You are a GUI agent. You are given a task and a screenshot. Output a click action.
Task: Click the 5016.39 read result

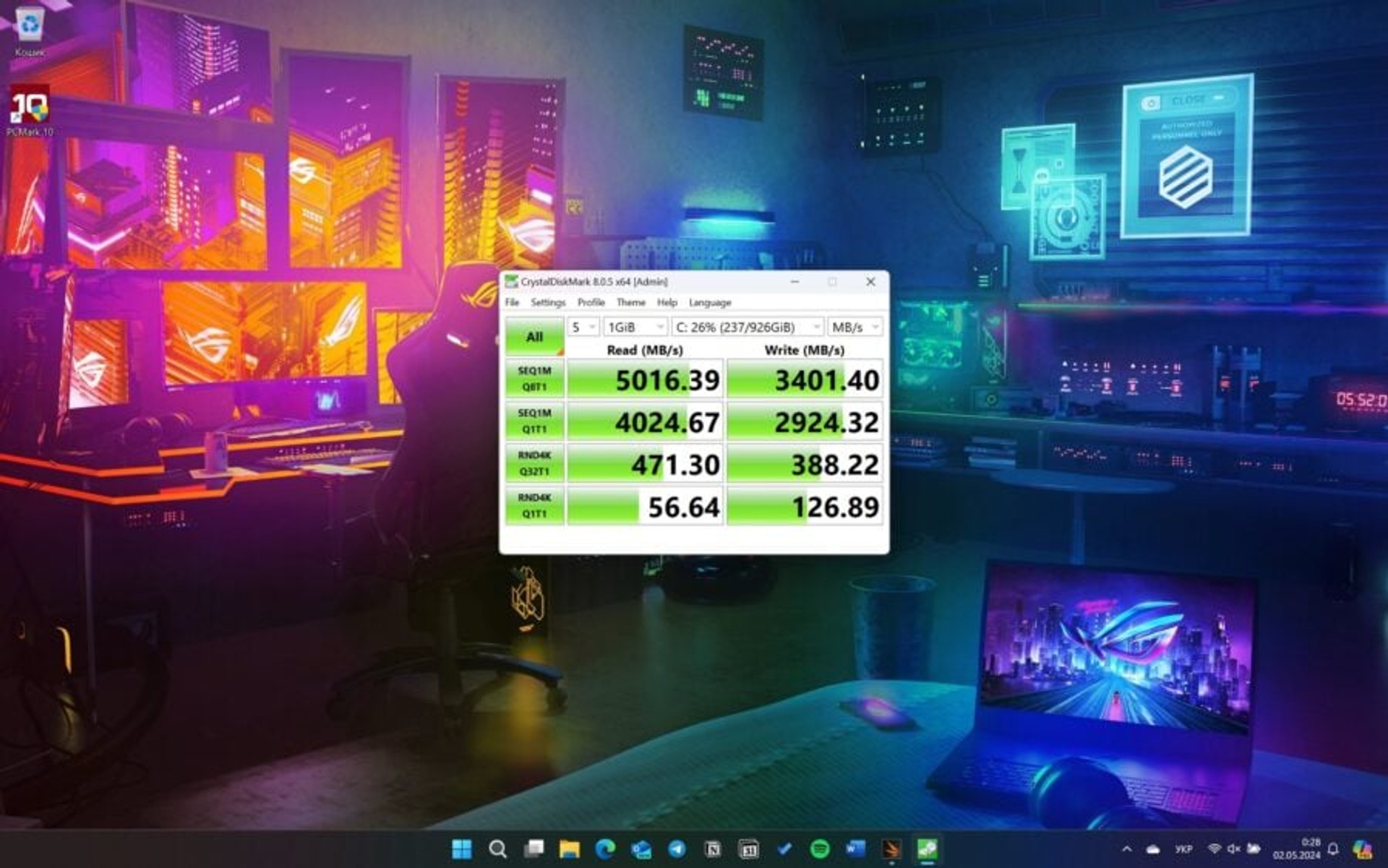coord(645,379)
